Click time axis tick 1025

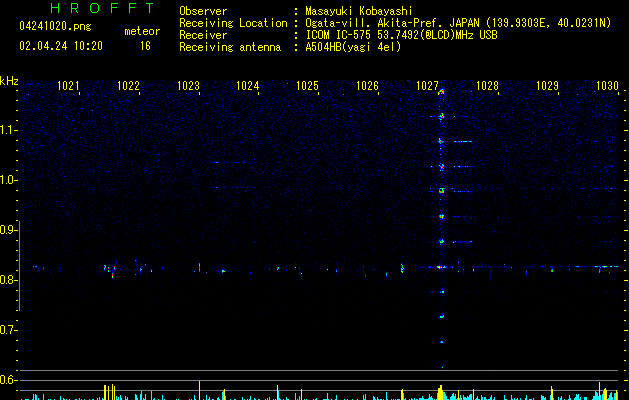[307, 85]
